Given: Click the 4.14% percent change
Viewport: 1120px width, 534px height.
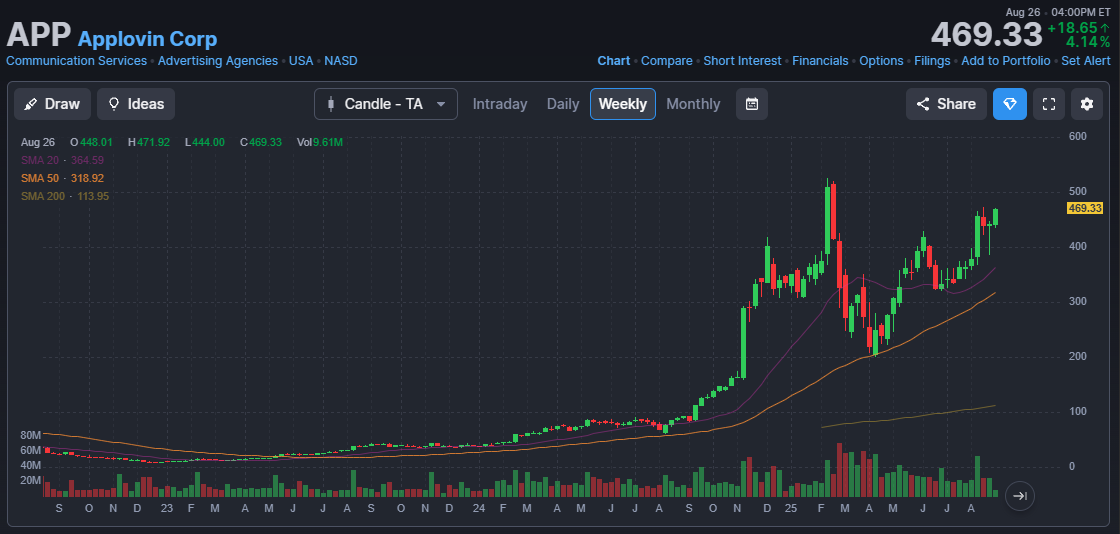Looking at the screenshot, I should (1088, 42).
